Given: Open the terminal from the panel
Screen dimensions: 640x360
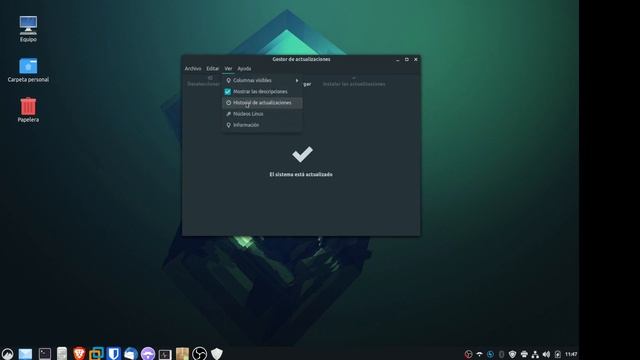Looking at the screenshot, I should pos(44,353).
